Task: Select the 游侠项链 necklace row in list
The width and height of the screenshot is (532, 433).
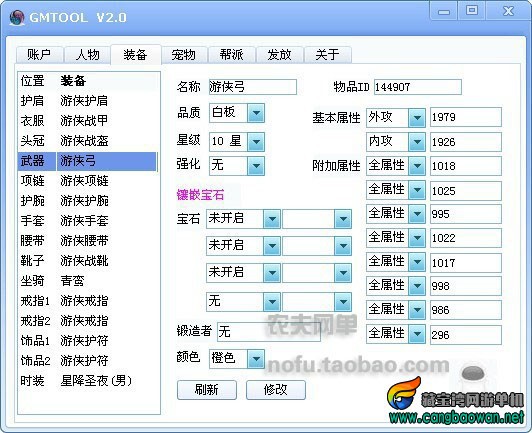Action: [88, 181]
